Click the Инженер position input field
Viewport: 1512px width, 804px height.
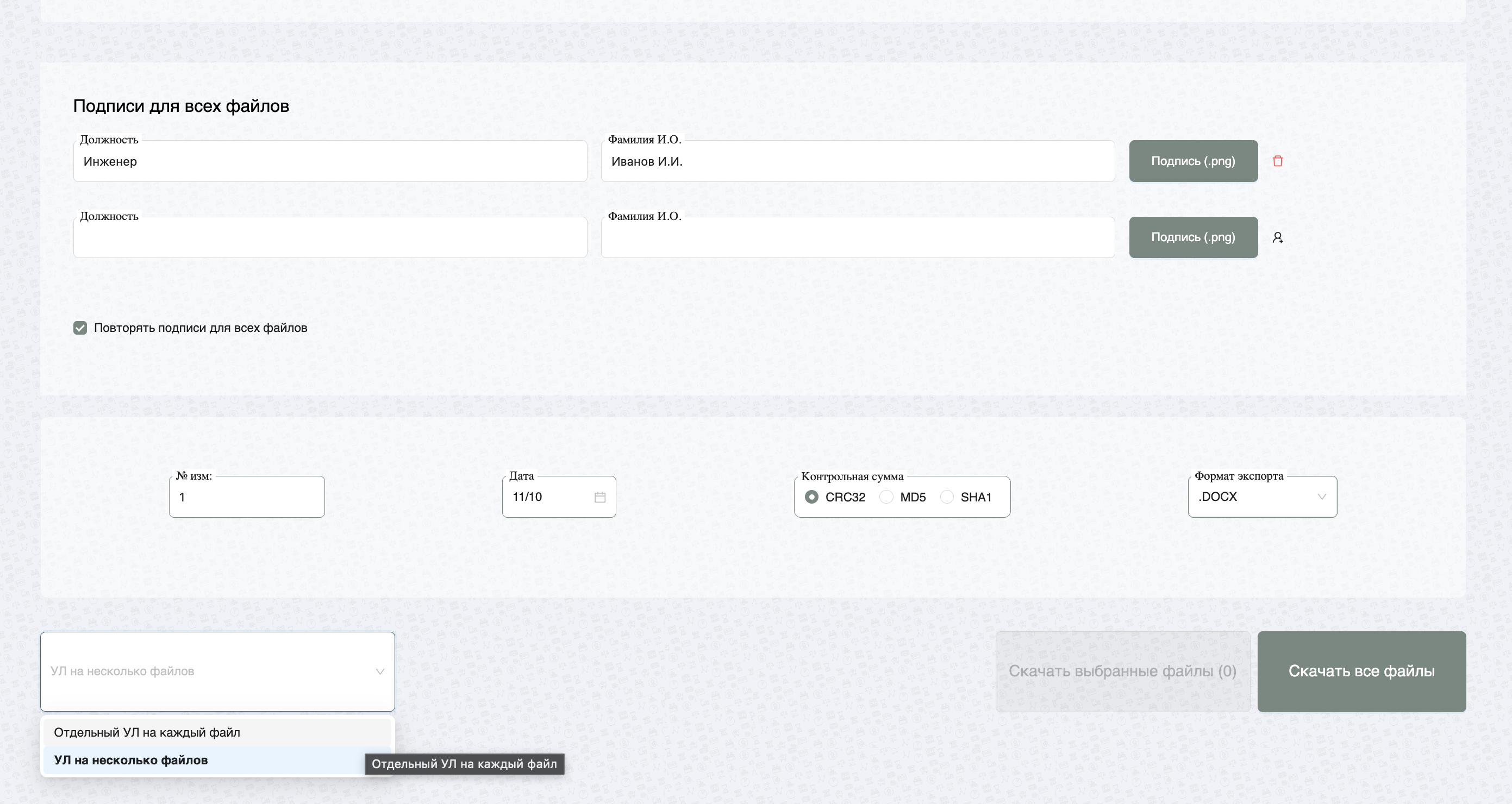point(330,161)
